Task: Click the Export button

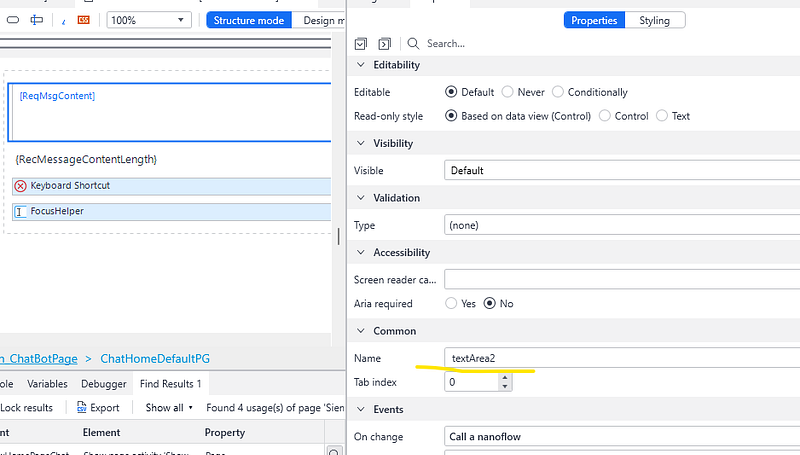Action: click(x=98, y=408)
